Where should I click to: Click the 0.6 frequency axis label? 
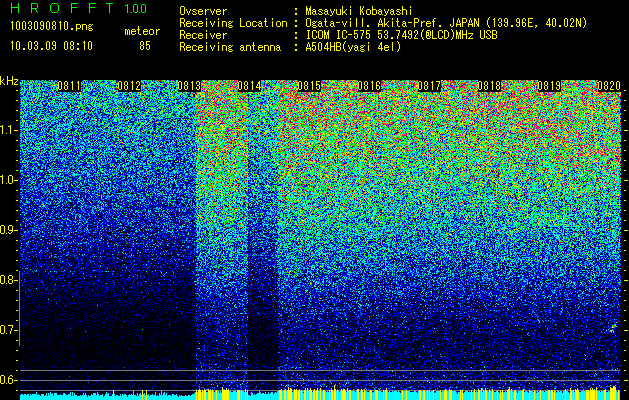point(7,380)
